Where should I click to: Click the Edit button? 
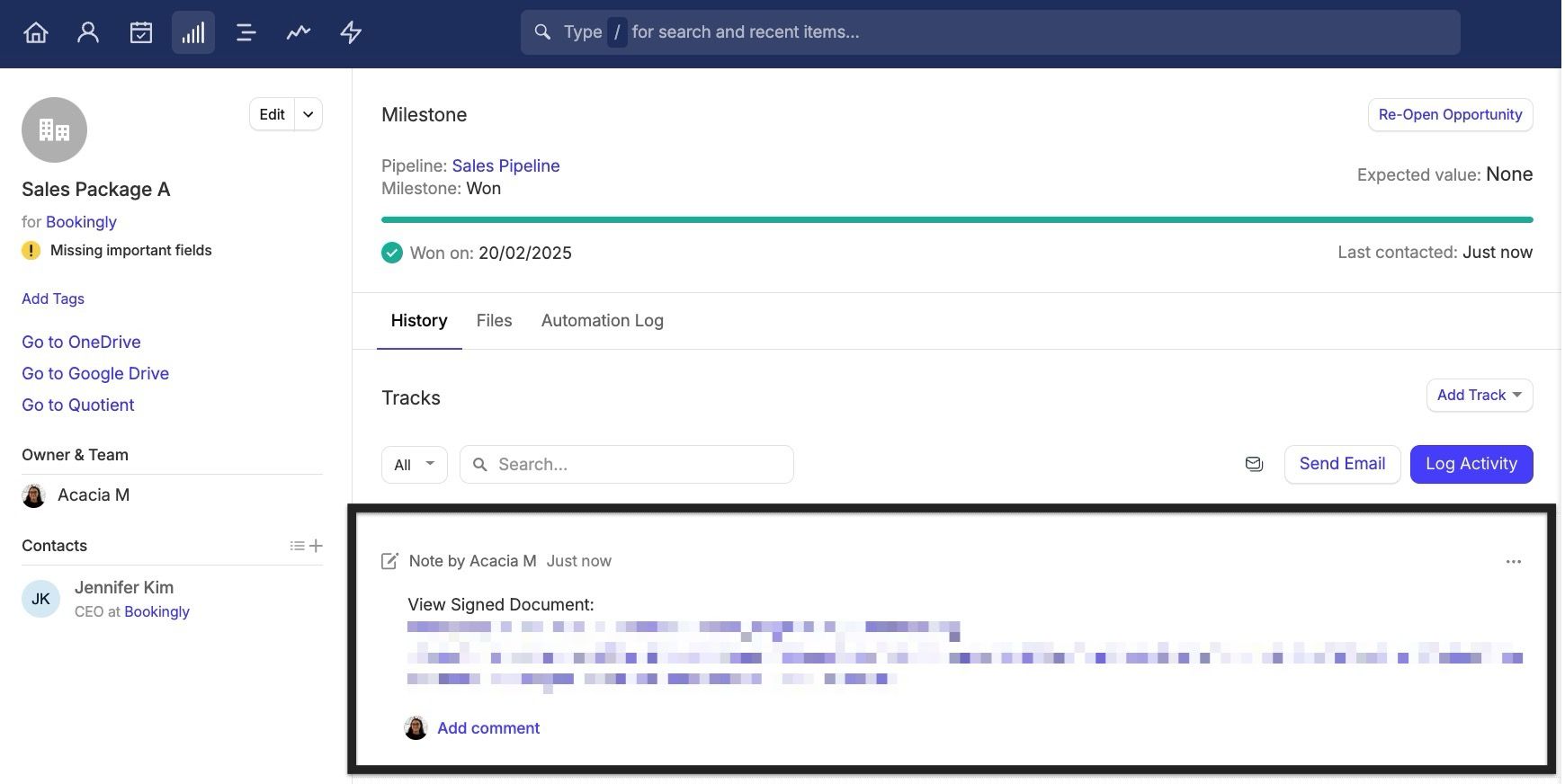pyautogui.click(x=272, y=114)
